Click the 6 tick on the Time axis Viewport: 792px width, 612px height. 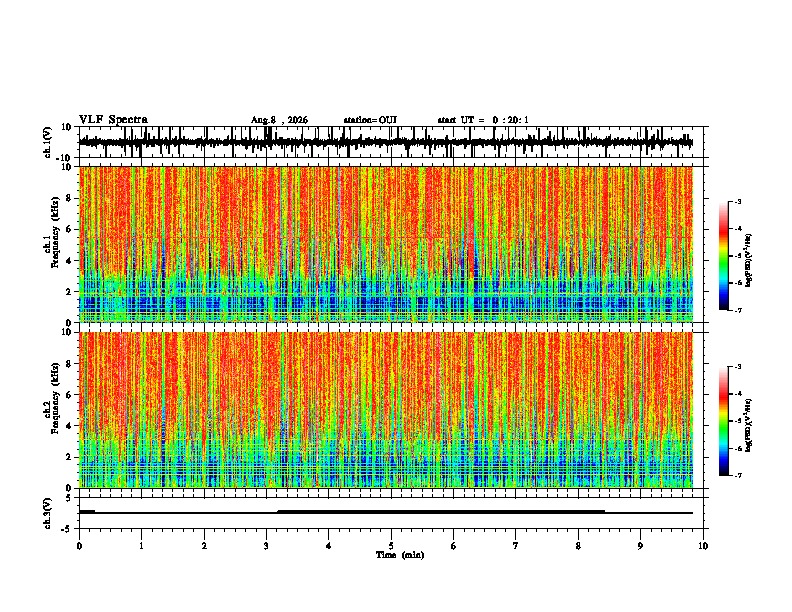454,546
